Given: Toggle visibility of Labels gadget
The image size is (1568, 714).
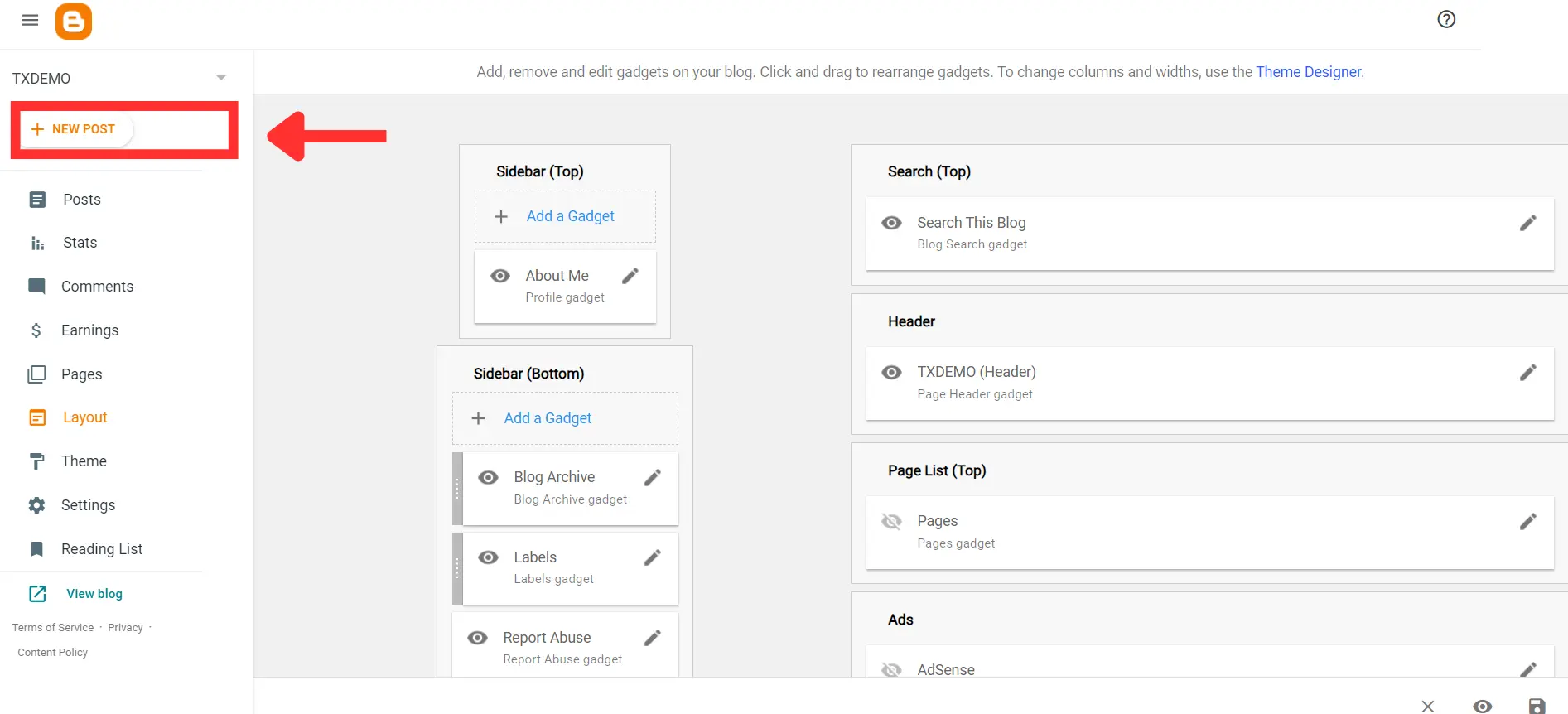Looking at the screenshot, I should point(489,557).
